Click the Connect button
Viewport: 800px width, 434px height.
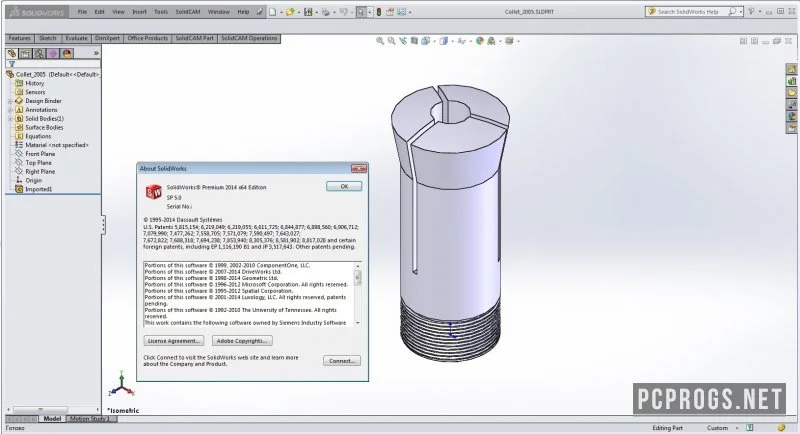point(342,361)
